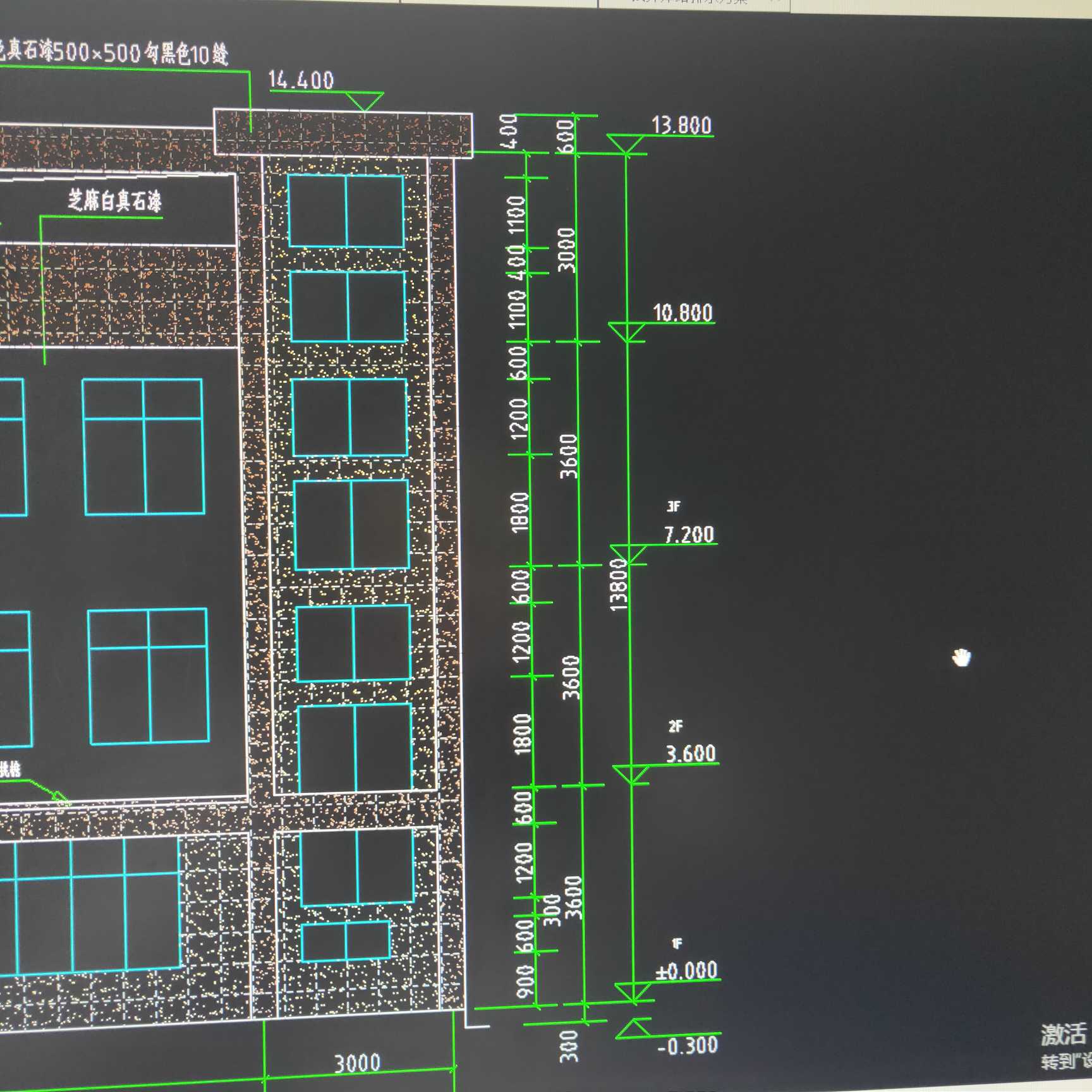Select the 1F floor label
Image resolution: width=1092 pixels, height=1092 pixels.
coord(677,943)
